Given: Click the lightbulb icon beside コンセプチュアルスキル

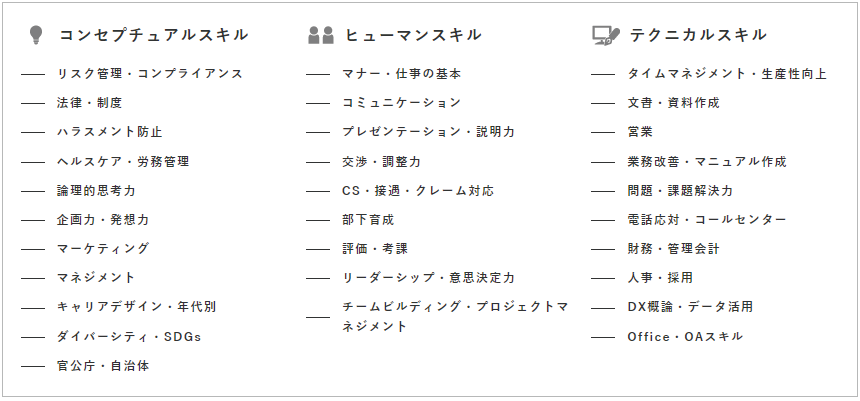Looking at the screenshot, I should pyautogui.click(x=36, y=35).
